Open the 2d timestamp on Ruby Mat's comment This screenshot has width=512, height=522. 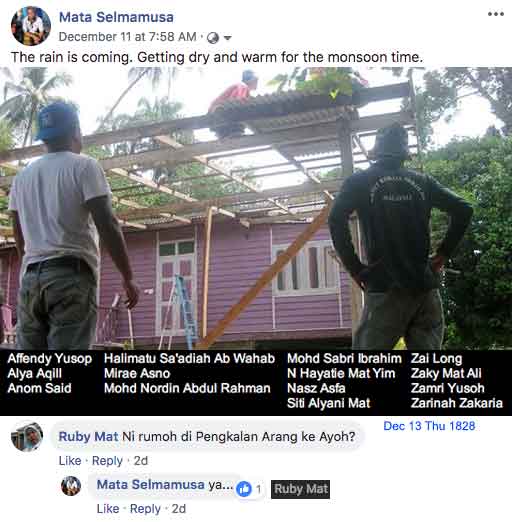[x=141, y=461]
